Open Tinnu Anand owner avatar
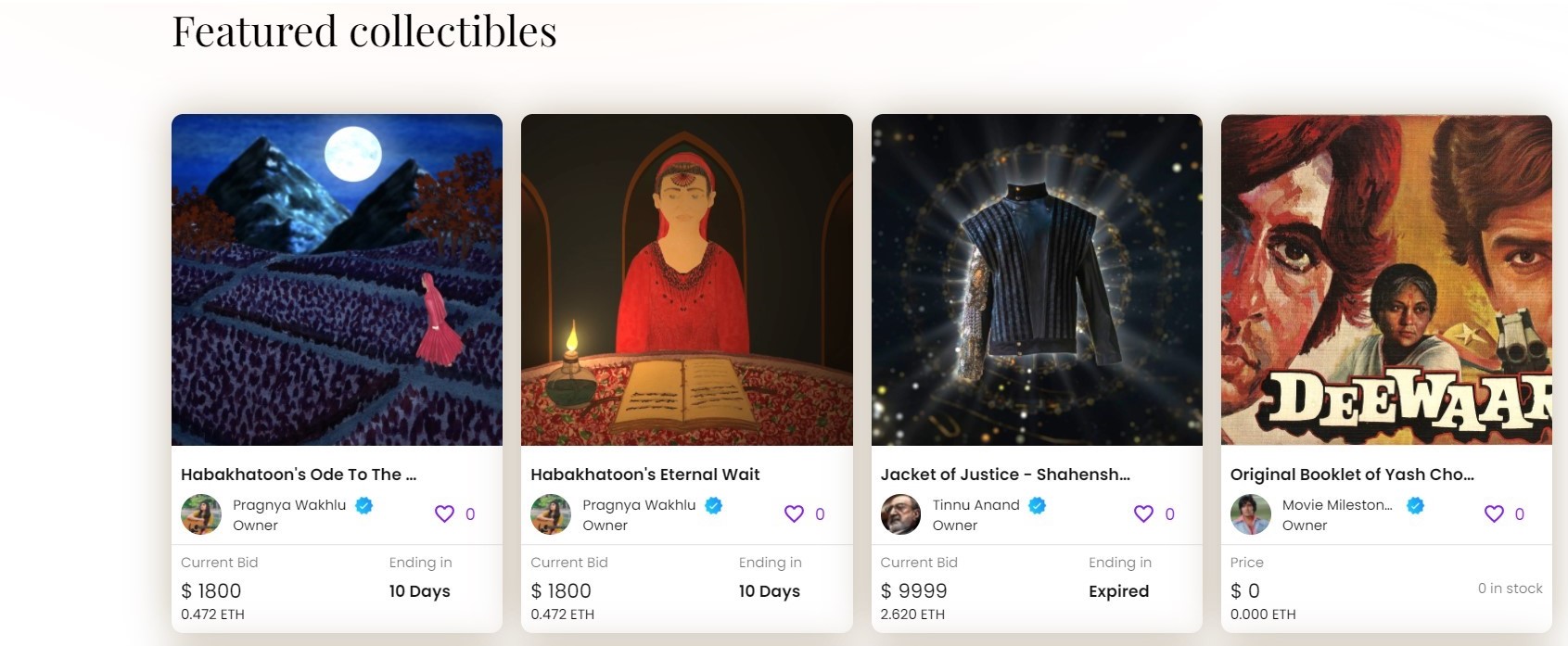 pyautogui.click(x=900, y=514)
